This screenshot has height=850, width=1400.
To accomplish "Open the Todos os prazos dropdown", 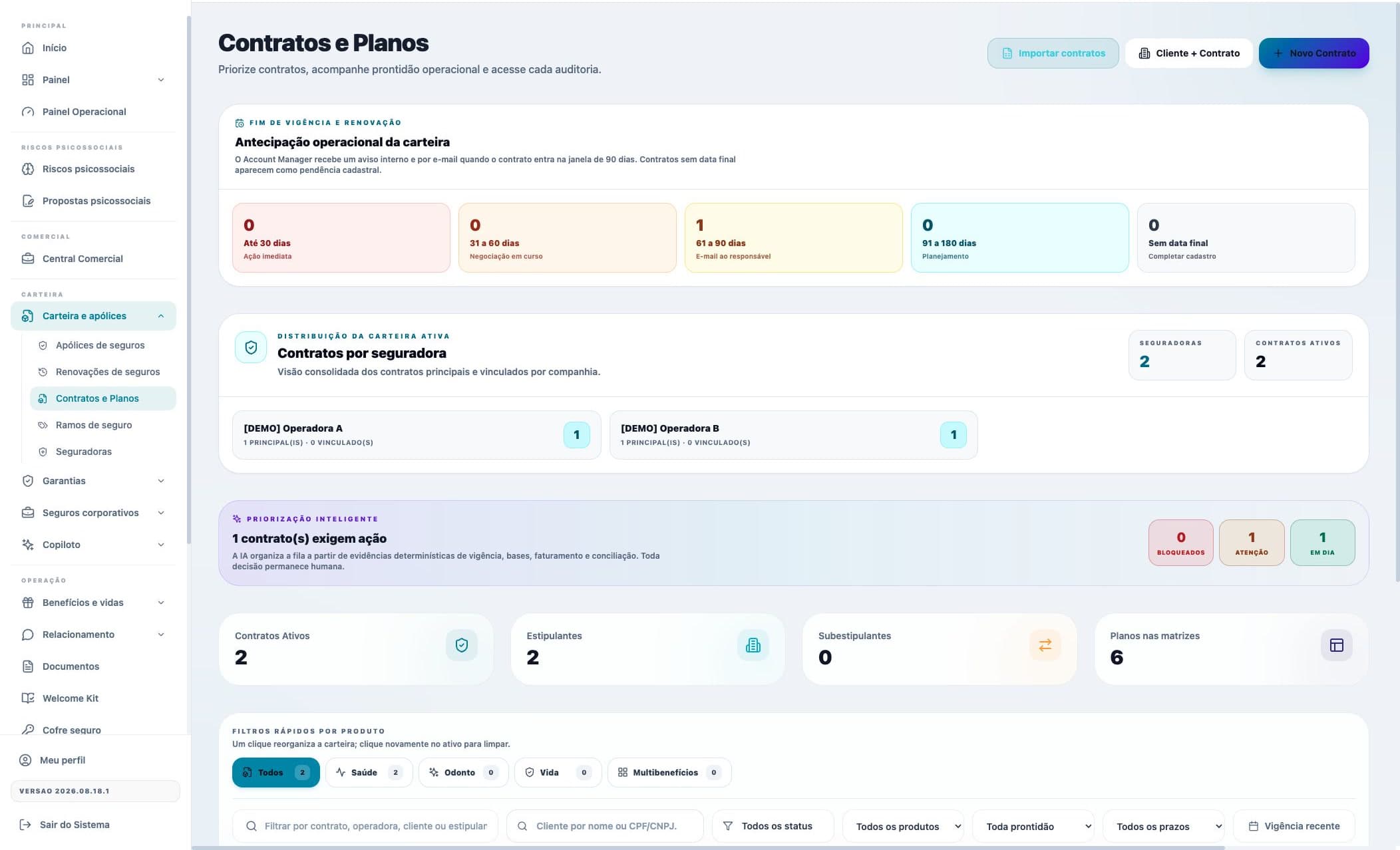I will pyautogui.click(x=1164, y=826).
